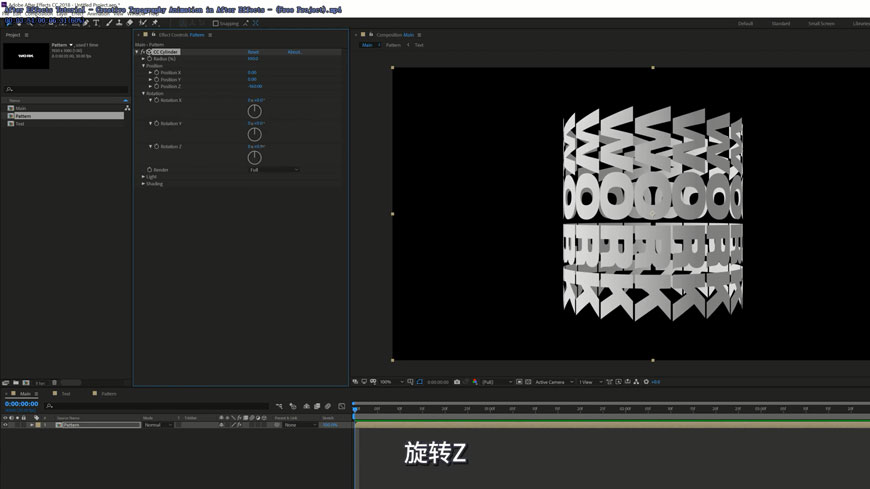Click stopwatch icon for Position X
870x489 pixels.
pyautogui.click(x=156, y=73)
